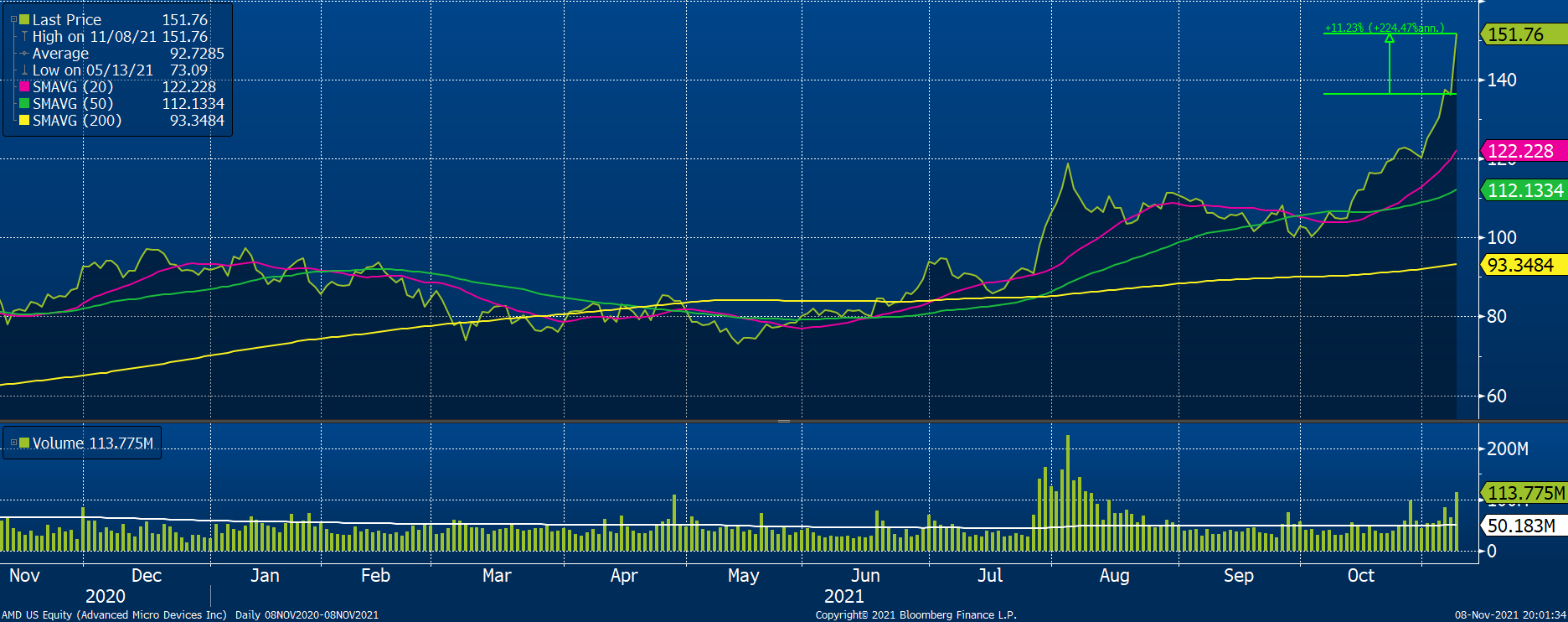The width and height of the screenshot is (1568, 622).
Task: Click the Bloomberg Finance L.P. copyright text
Action: pyautogui.click(x=916, y=615)
